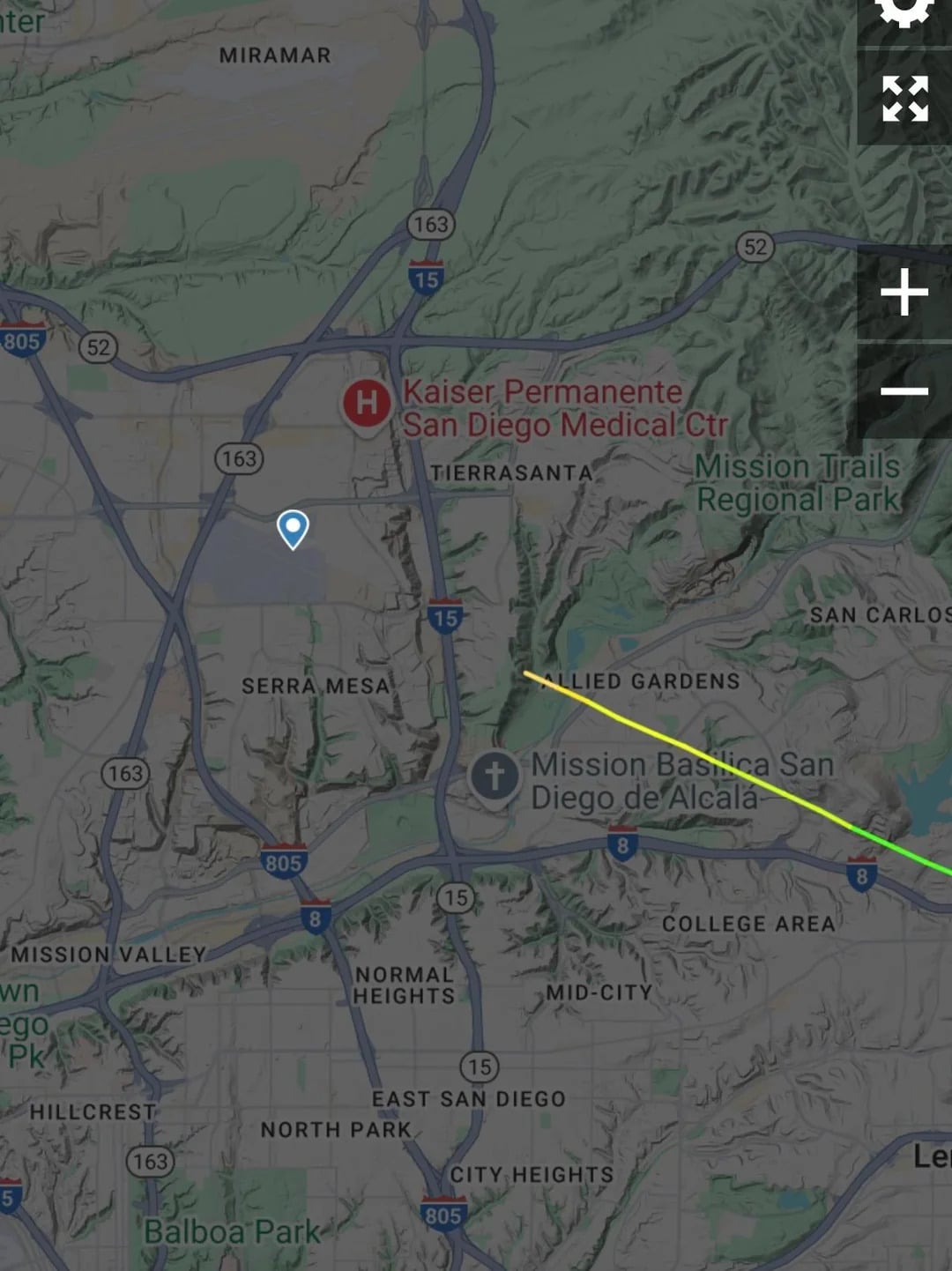Viewport: 952px width, 1271px height.
Task: Click the I-805 shield near Mission Valley
Action: click(x=284, y=860)
